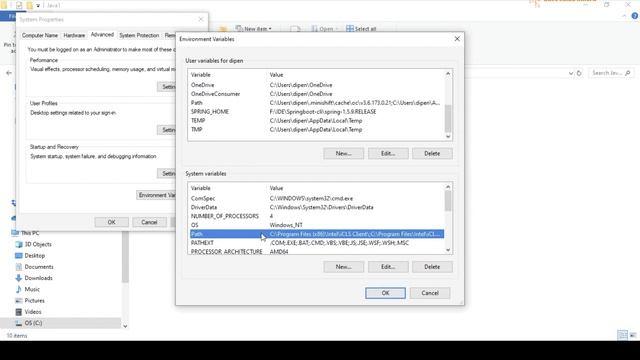
Task: Select the PATHEXT system variable row
Action: click(x=316, y=243)
